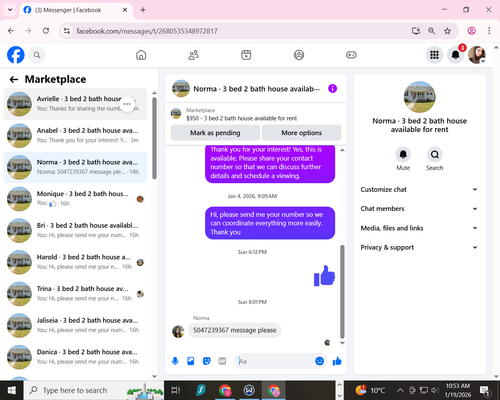Screen dimensions: 500x400
Task: Attach a photo using the image icon
Action: 191,361
